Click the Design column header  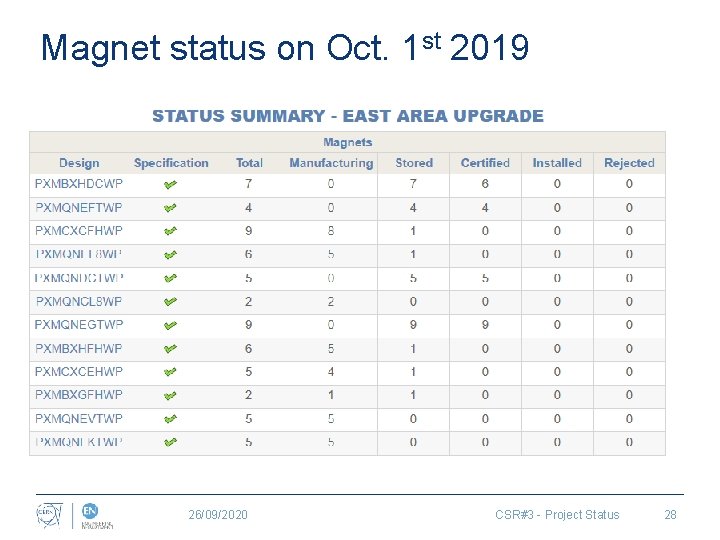point(79,163)
